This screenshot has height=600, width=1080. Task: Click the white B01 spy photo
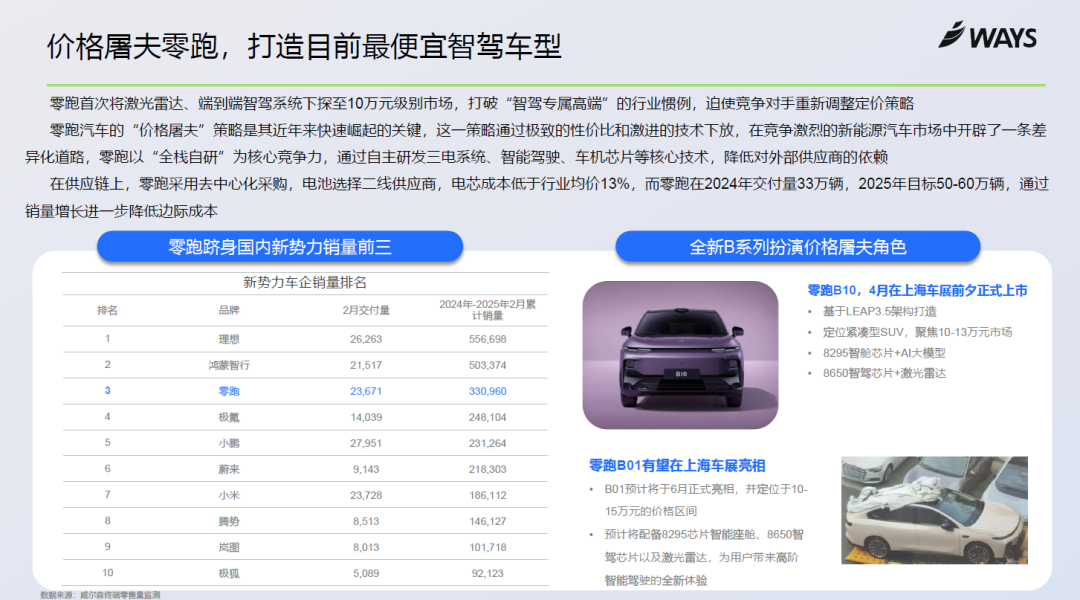click(934, 510)
